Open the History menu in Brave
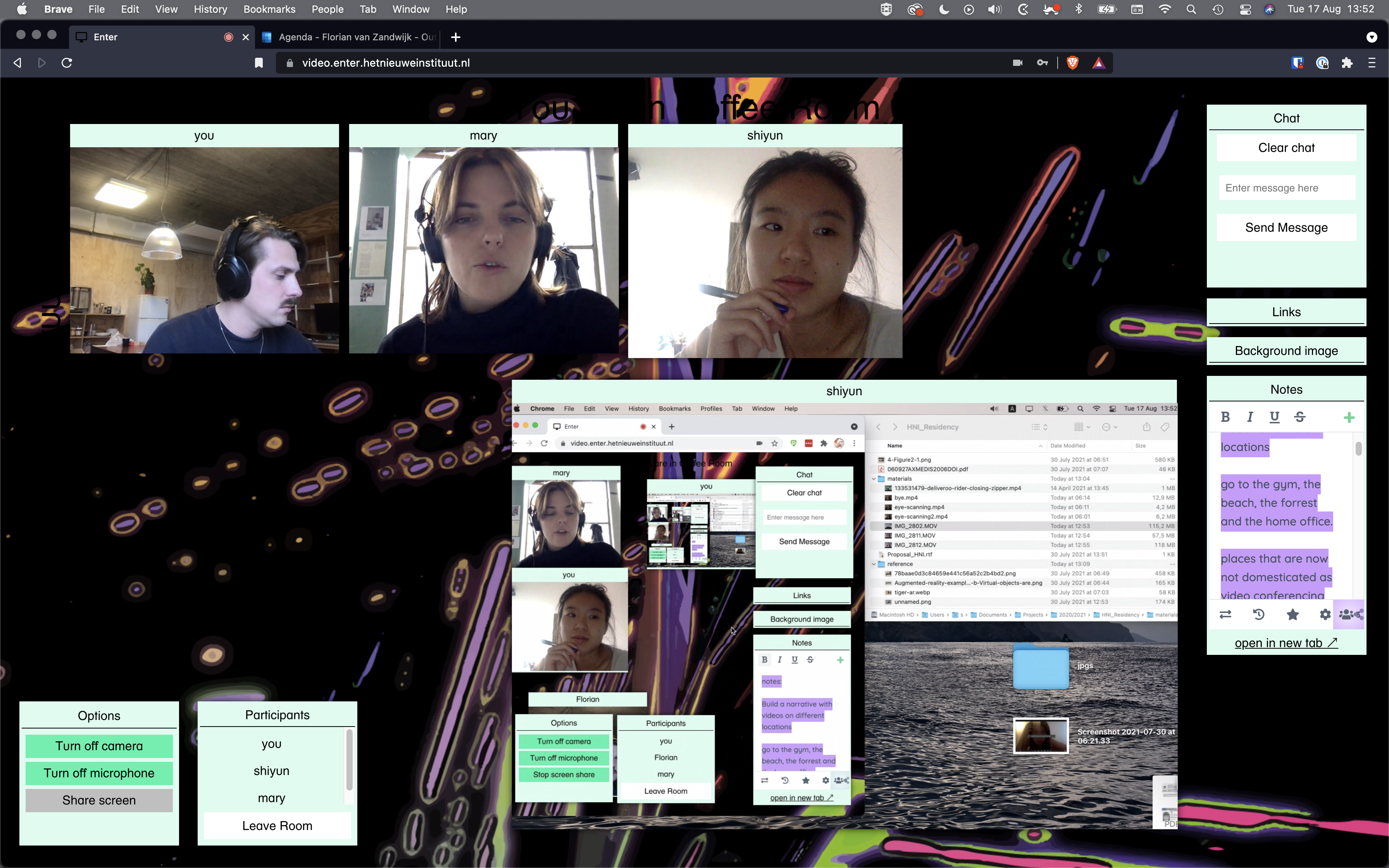Screen dimensions: 1389x868 tap(210, 9)
